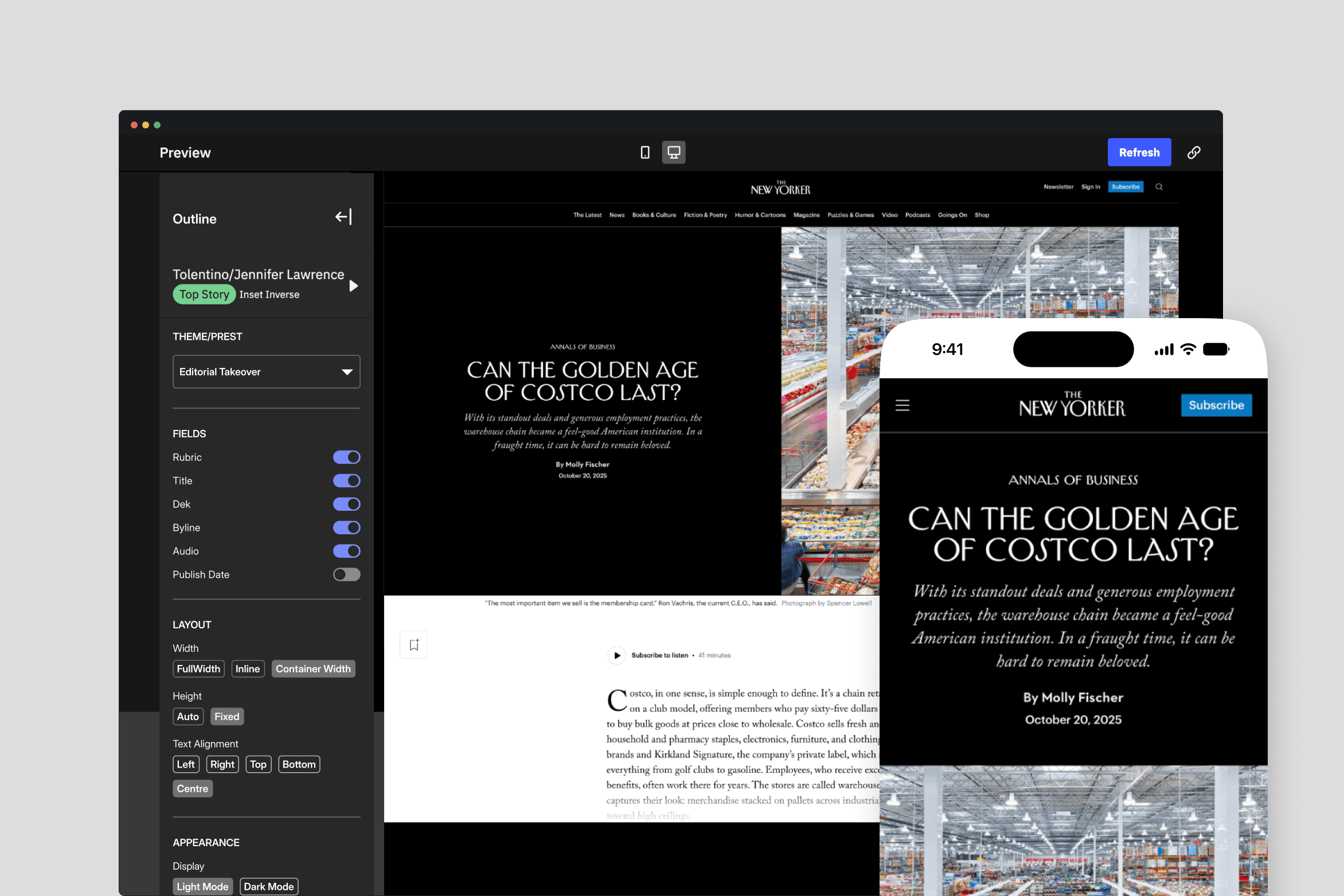Open hamburger menu in mobile preview

click(x=902, y=405)
